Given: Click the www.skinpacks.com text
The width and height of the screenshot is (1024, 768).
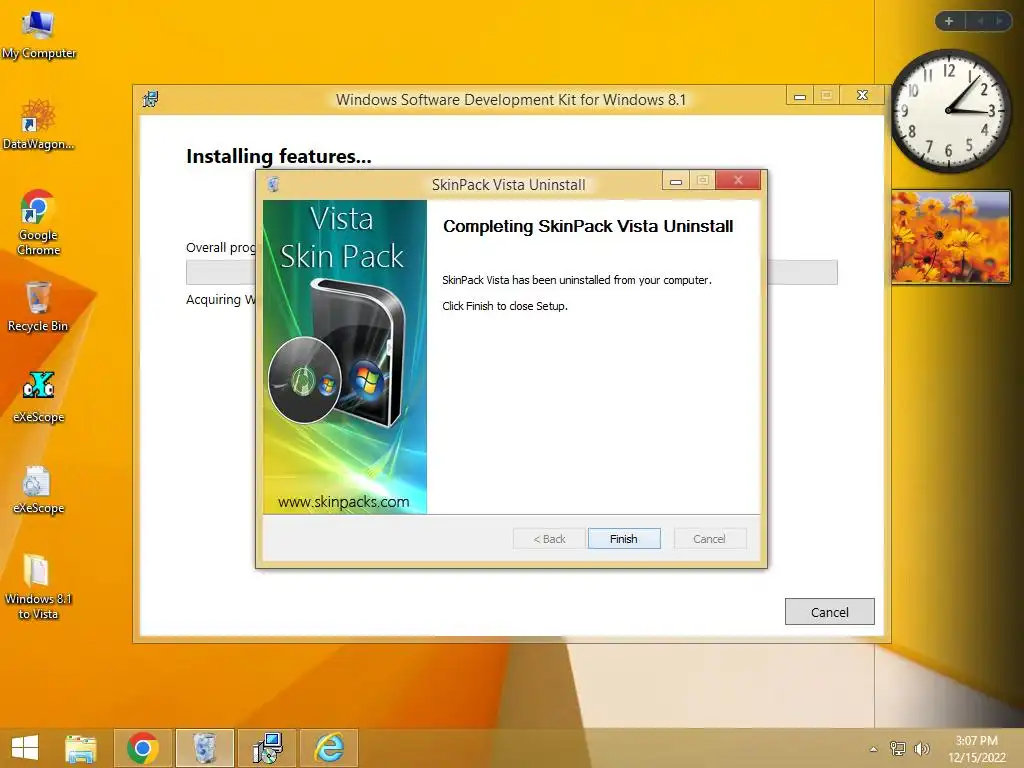Looking at the screenshot, I should pyautogui.click(x=344, y=502).
